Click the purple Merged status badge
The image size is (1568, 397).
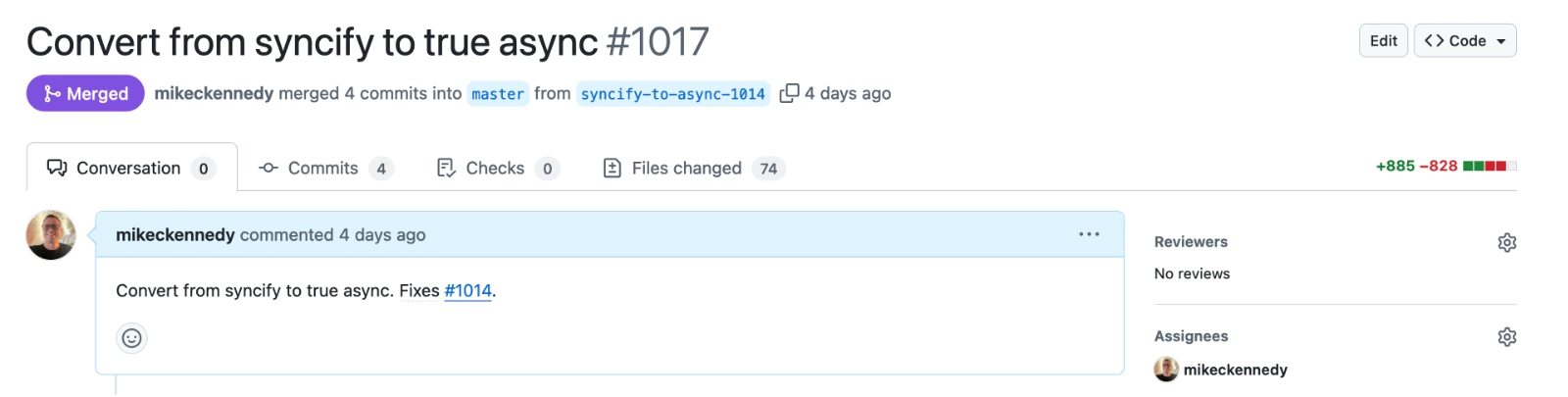tap(85, 93)
